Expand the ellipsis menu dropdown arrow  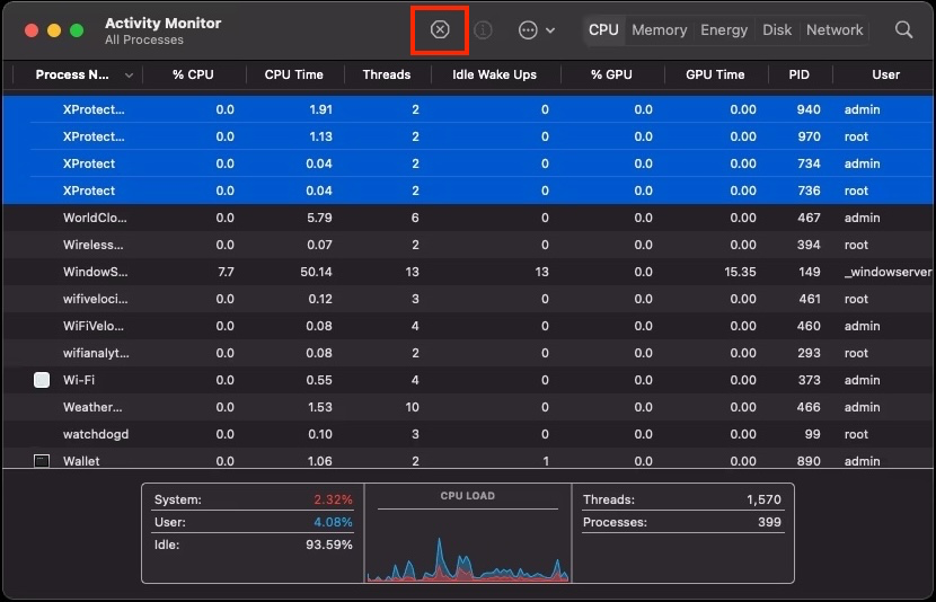(549, 30)
